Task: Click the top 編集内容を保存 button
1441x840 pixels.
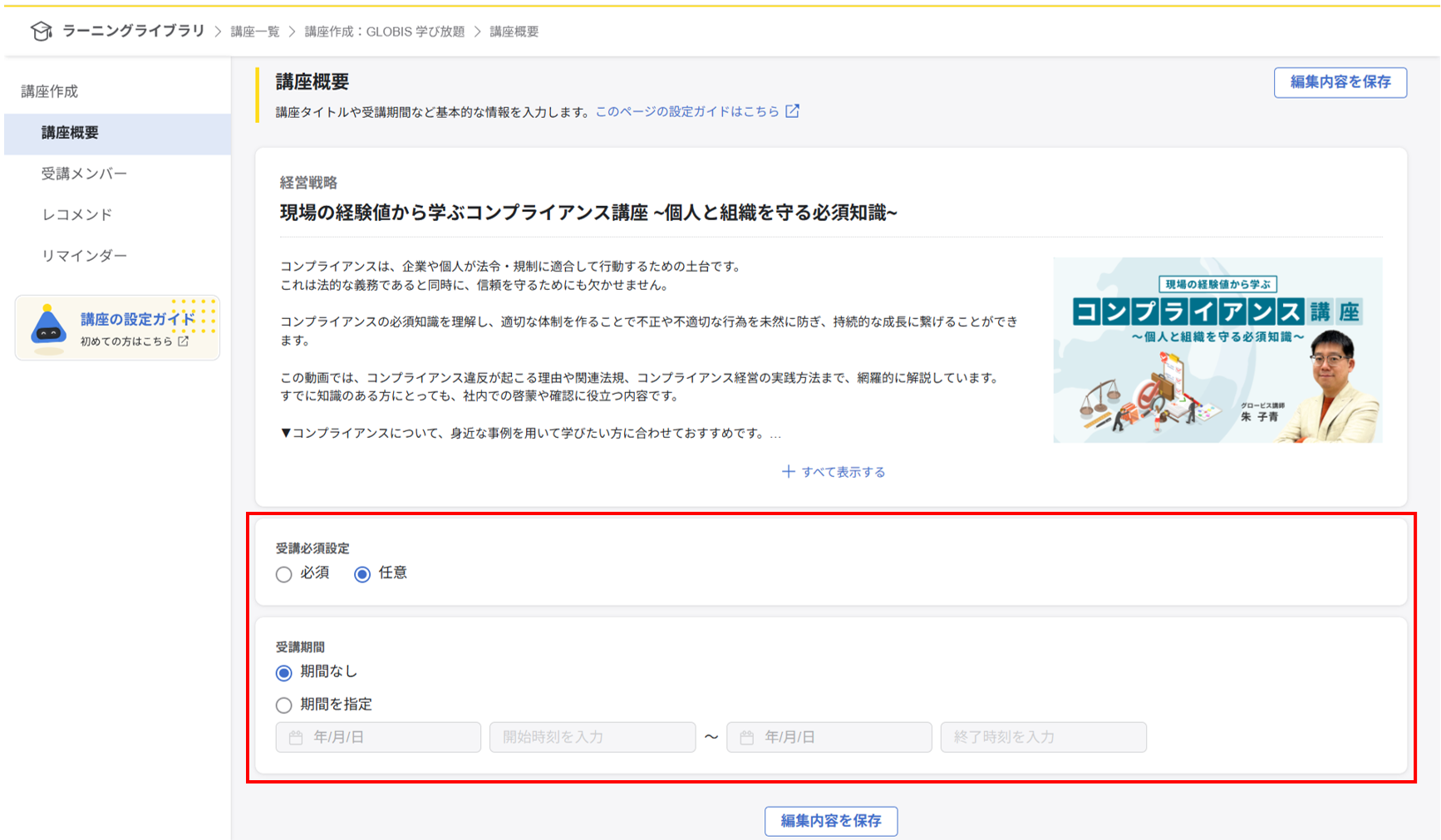Action: pyautogui.click(x=1340, y=82)
